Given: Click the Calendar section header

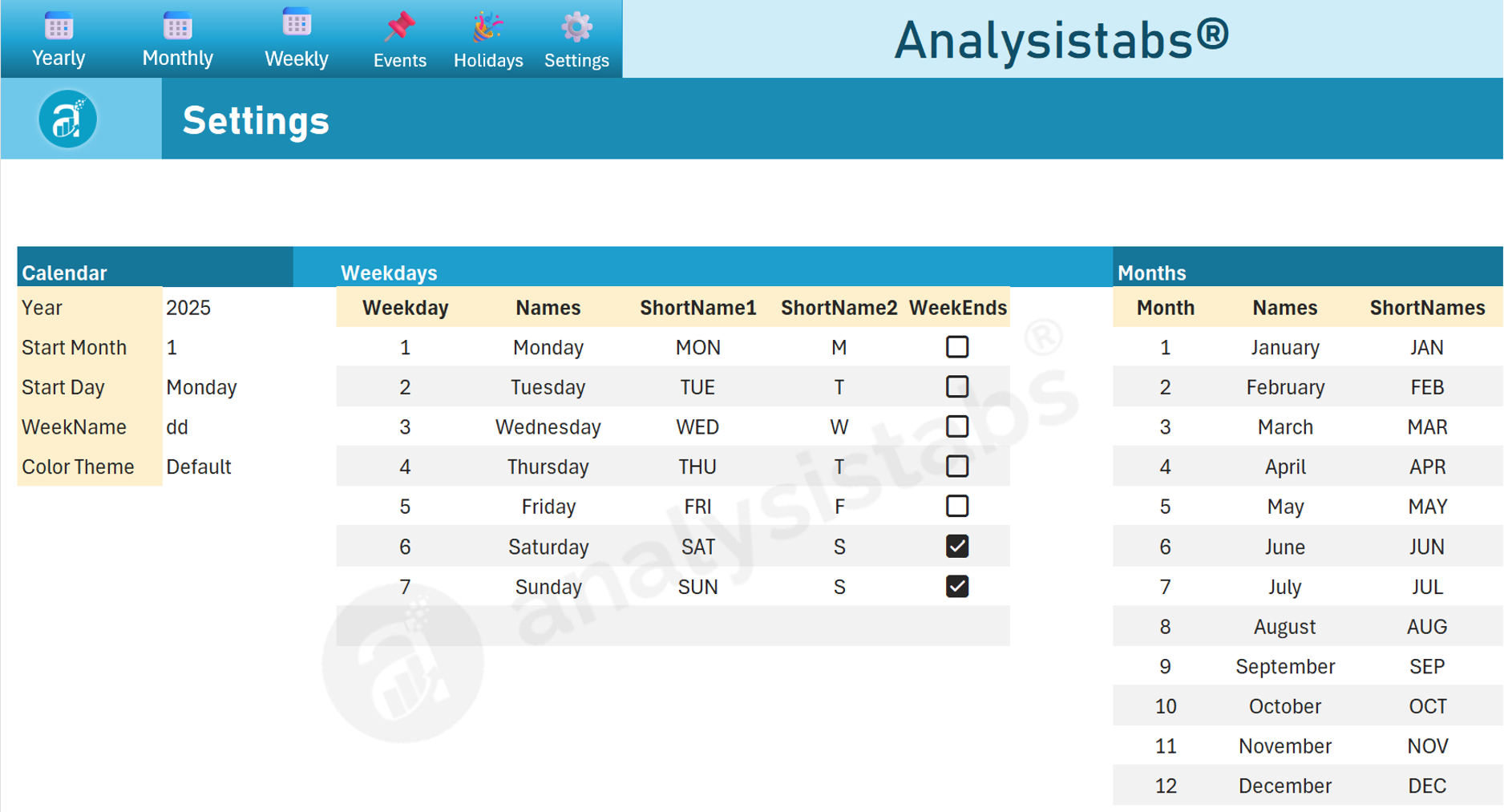Looking at the screenshot, I should click(x=64, y=273).
